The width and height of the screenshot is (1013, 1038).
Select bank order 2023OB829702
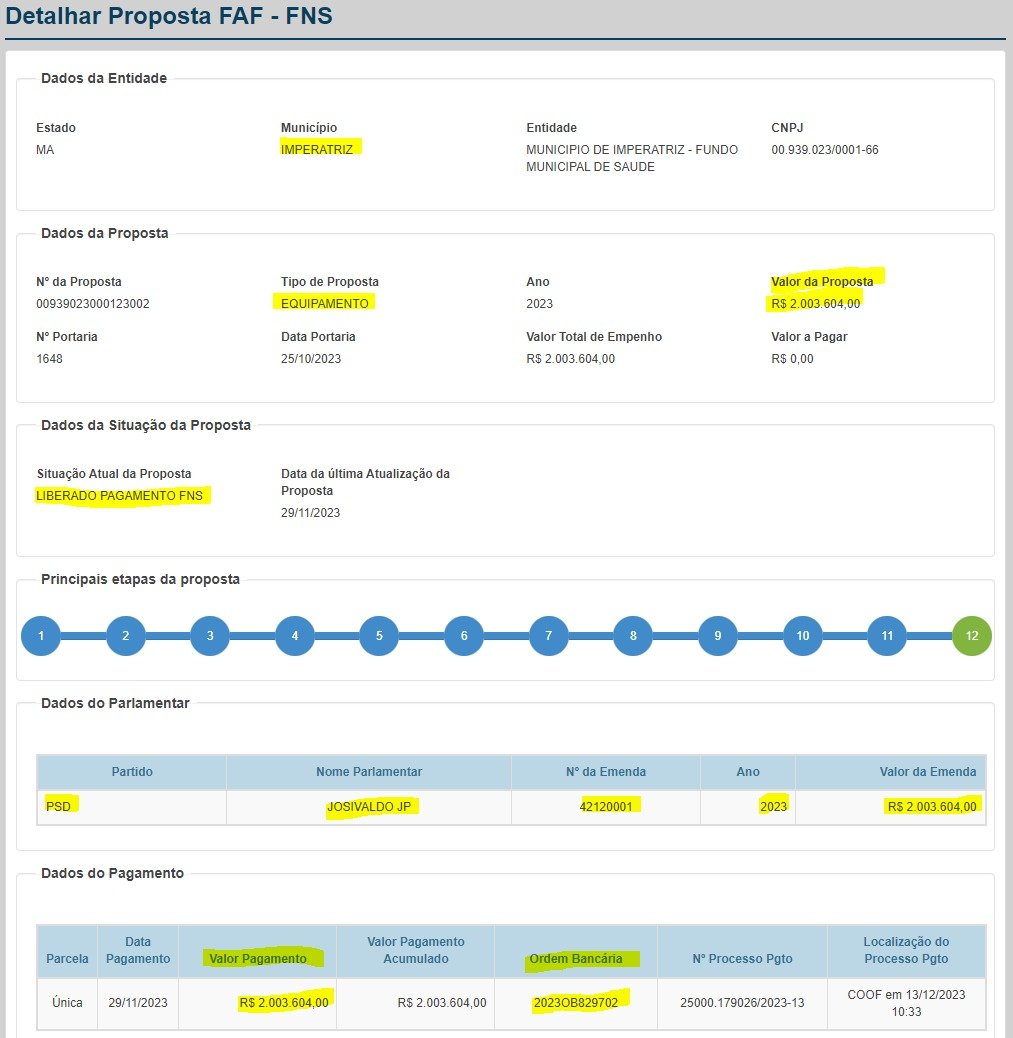click(x=575, y=1003)
